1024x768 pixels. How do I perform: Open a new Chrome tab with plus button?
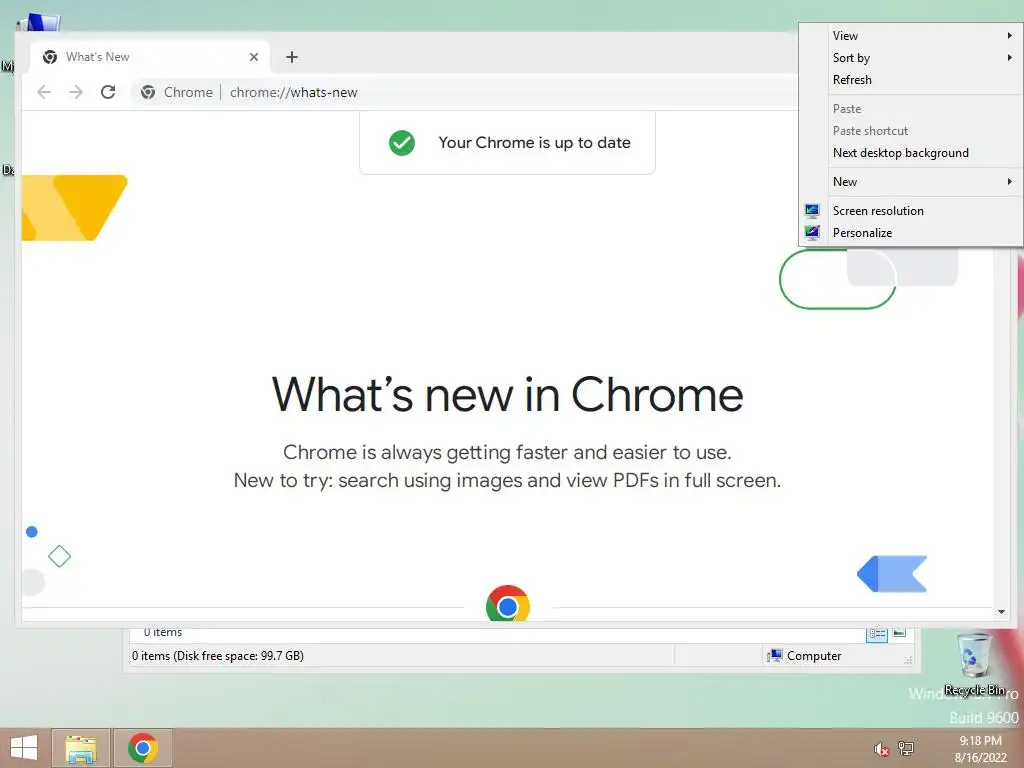coord(292,57)
